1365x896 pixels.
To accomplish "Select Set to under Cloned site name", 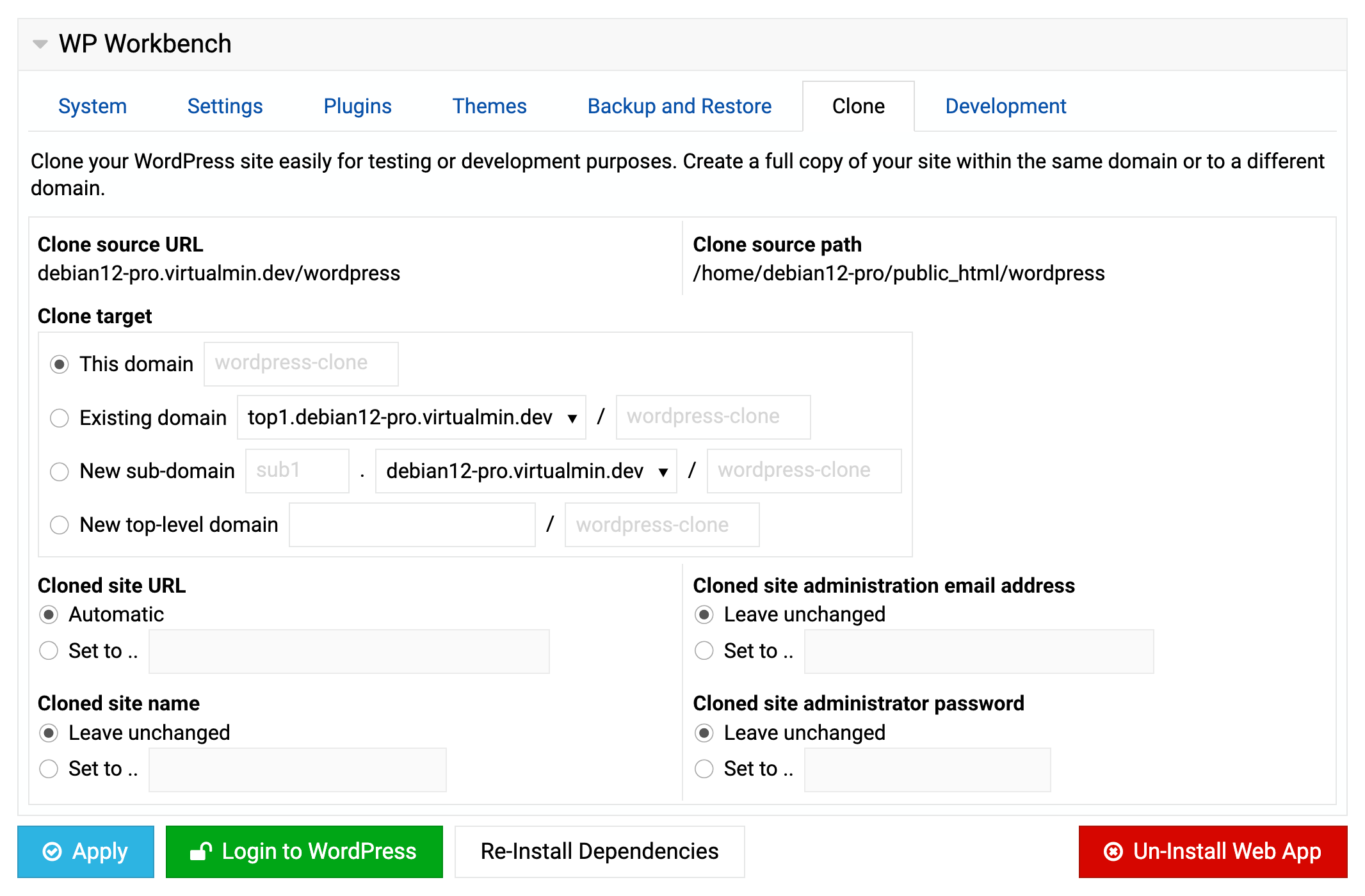I will click(49, 769).
